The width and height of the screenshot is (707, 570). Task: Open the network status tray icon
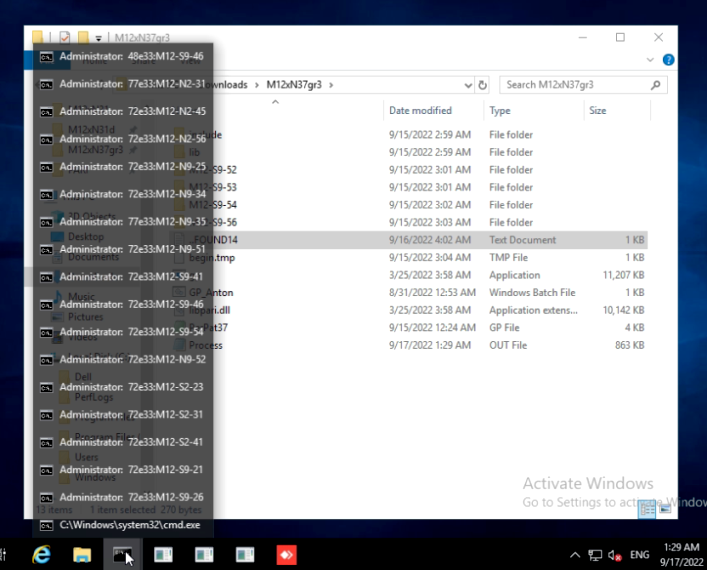click(x=595, y=555)
